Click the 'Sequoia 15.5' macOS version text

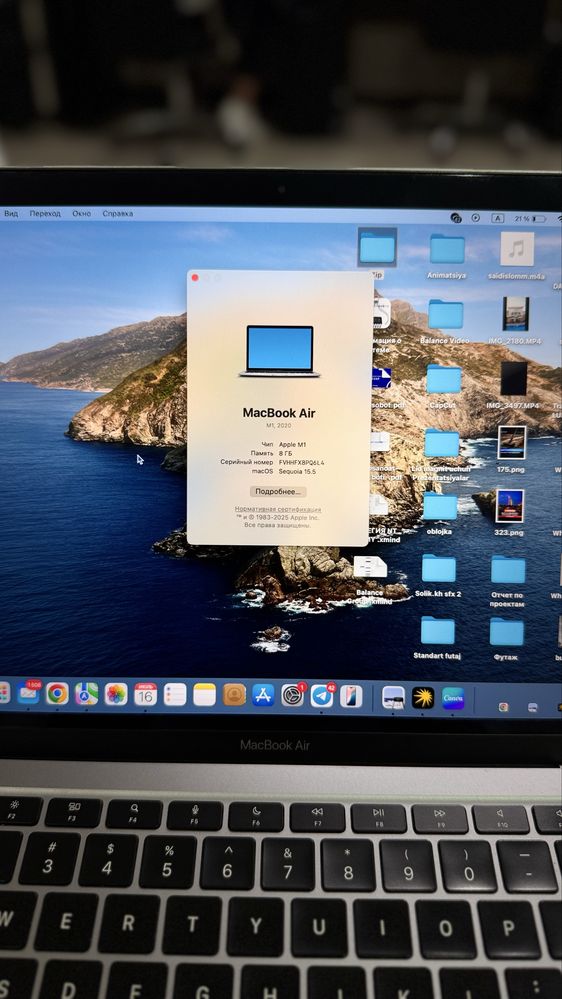point(298,471)
